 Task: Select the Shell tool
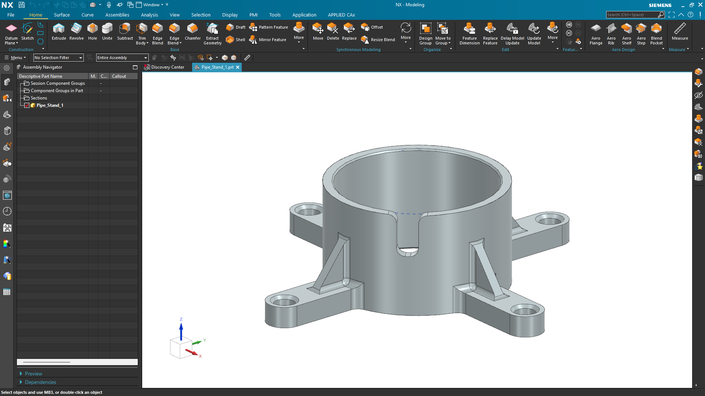(x=236, y=40)
